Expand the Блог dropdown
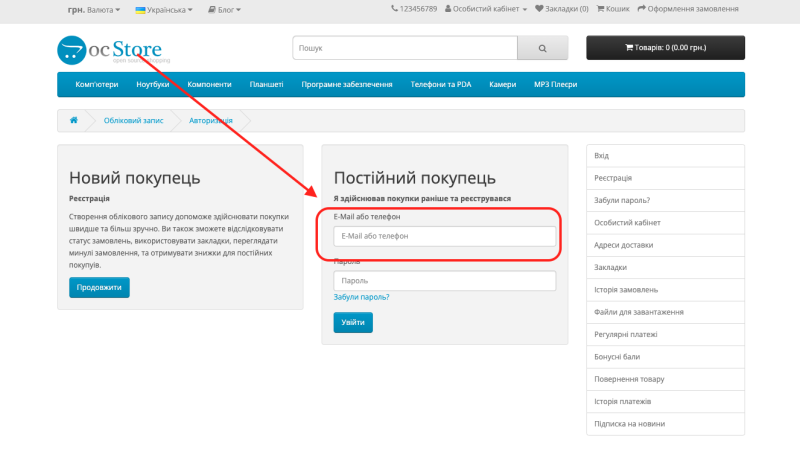800x450 pixels. click(x=224, y=10)
